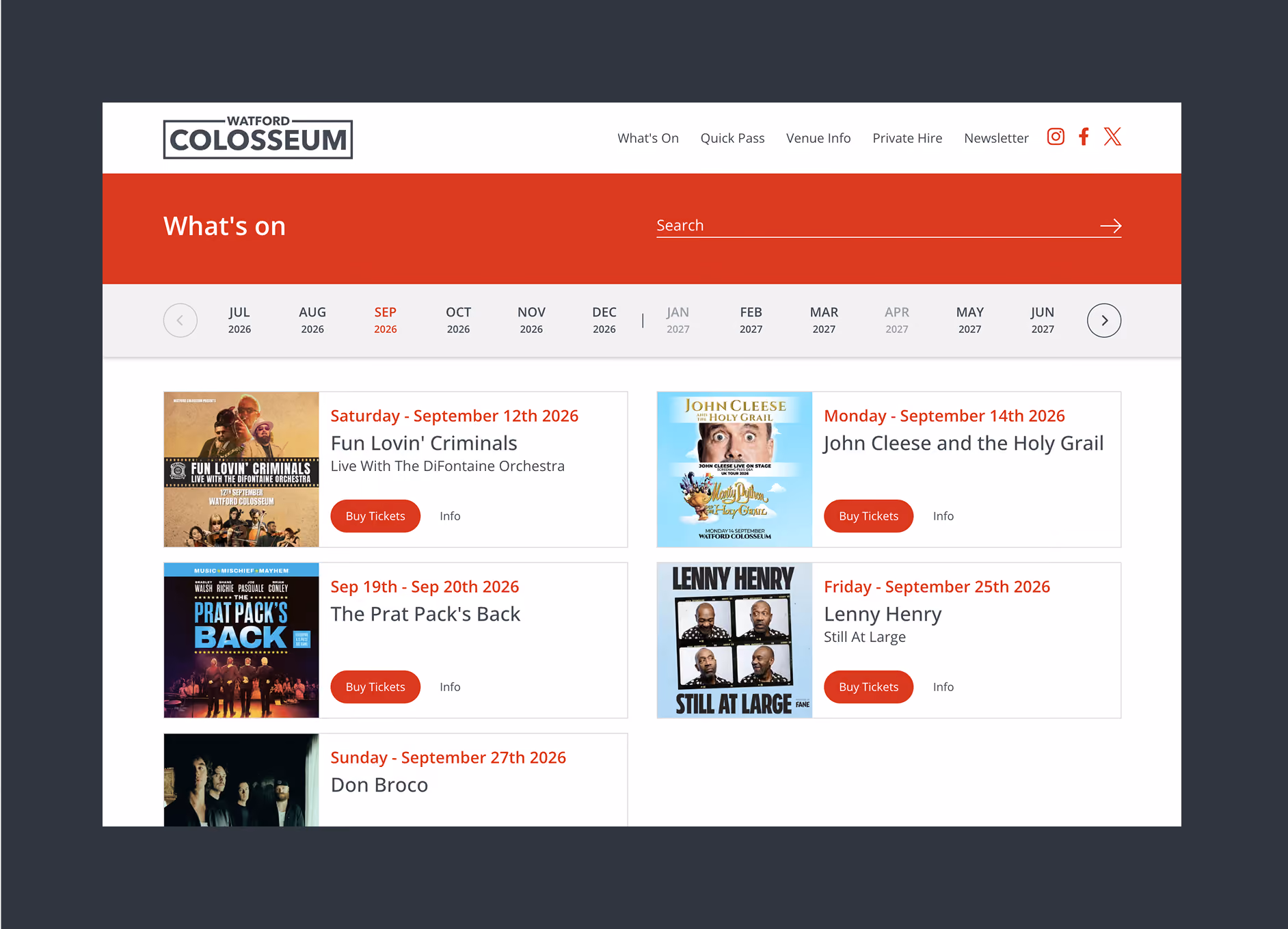Viewport: 1288px width, 929px height.
Task: Click The Prat Pack's Back title
Action: coord(425,614)
